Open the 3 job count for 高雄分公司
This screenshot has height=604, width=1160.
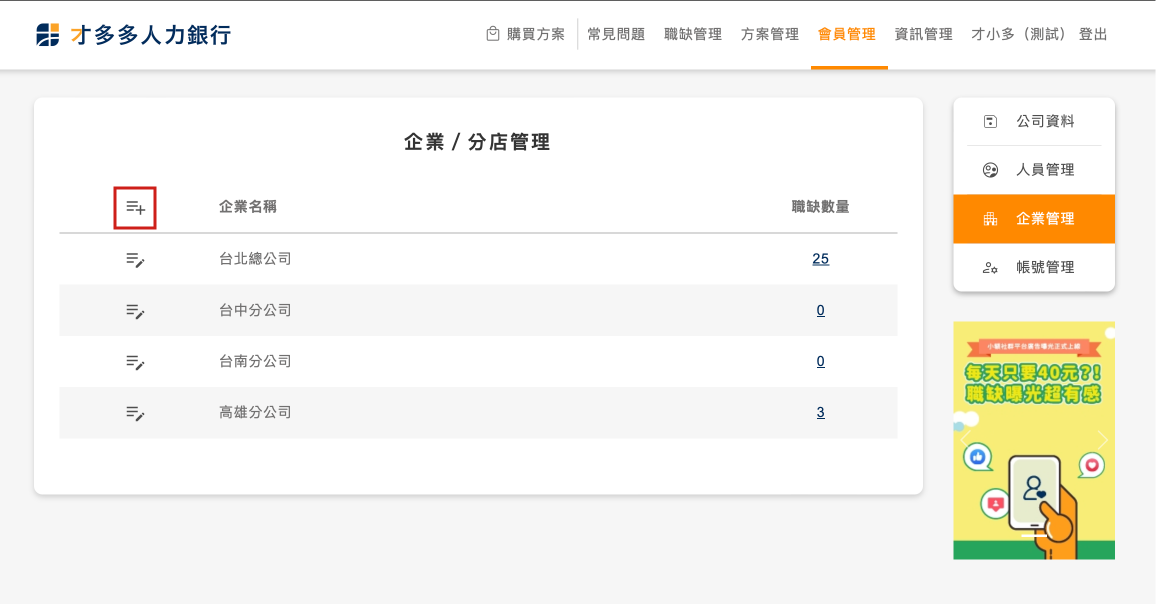[x=820, y=413]
